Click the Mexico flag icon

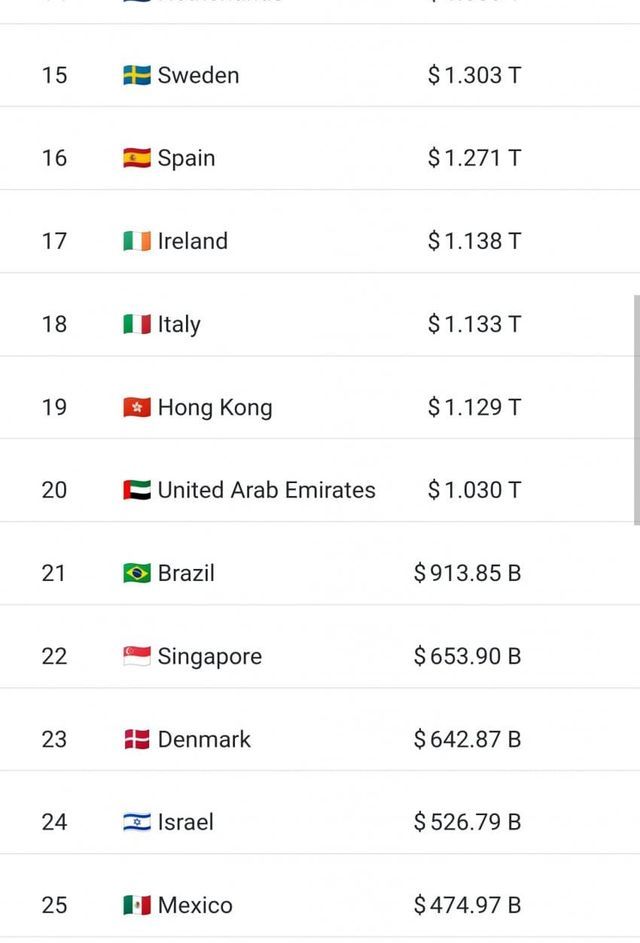coord(137,905)
